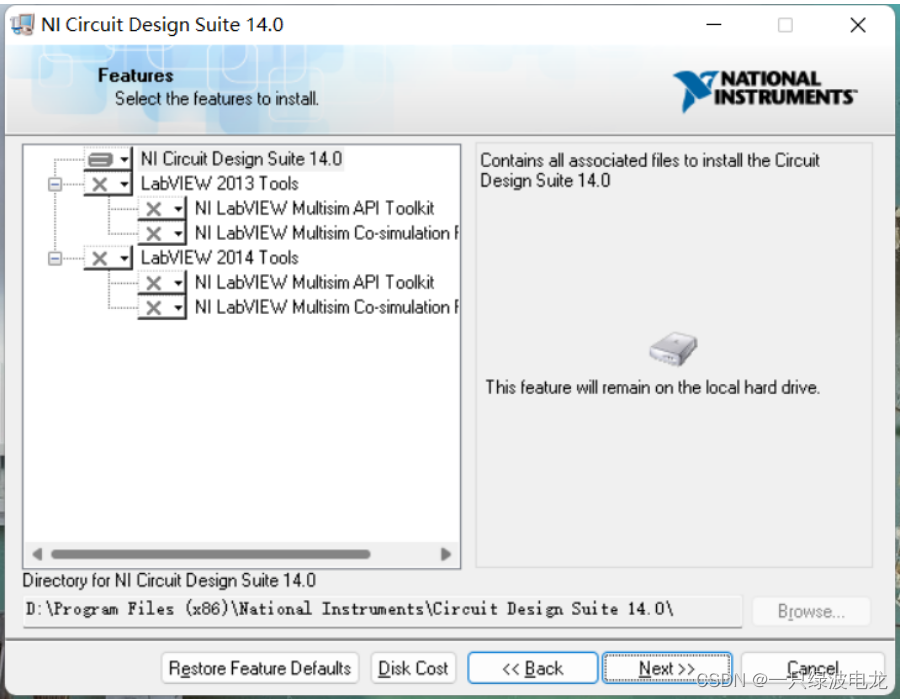
Task: Open install-state dropdown for LabVIEW 2014 Tools
Action: [108, 258]
